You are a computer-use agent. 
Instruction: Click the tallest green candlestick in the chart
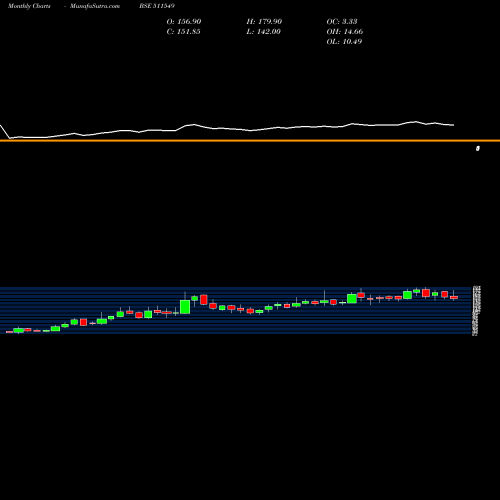point(185,307)
